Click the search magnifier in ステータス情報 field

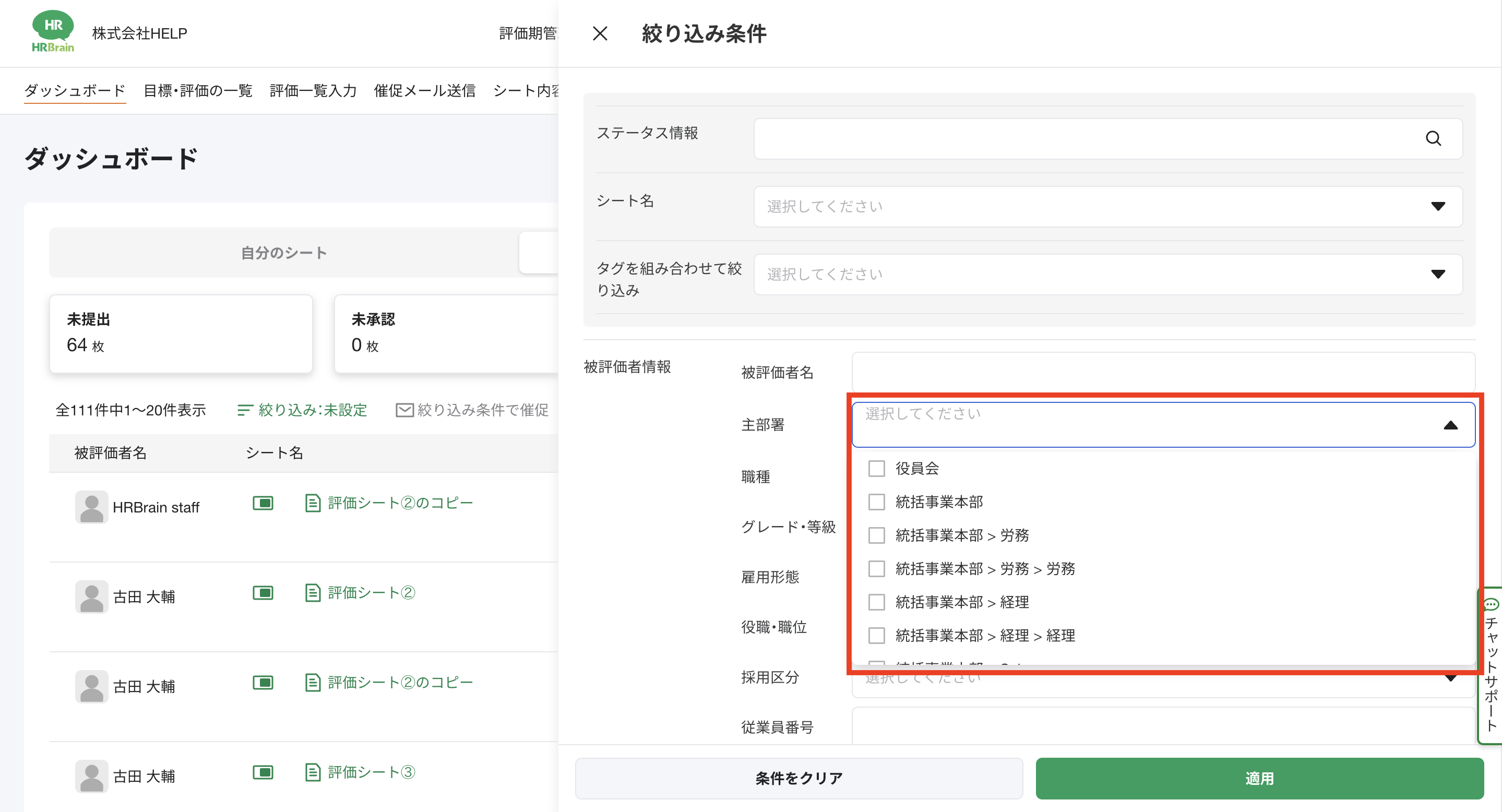(x=1433, y=139)
